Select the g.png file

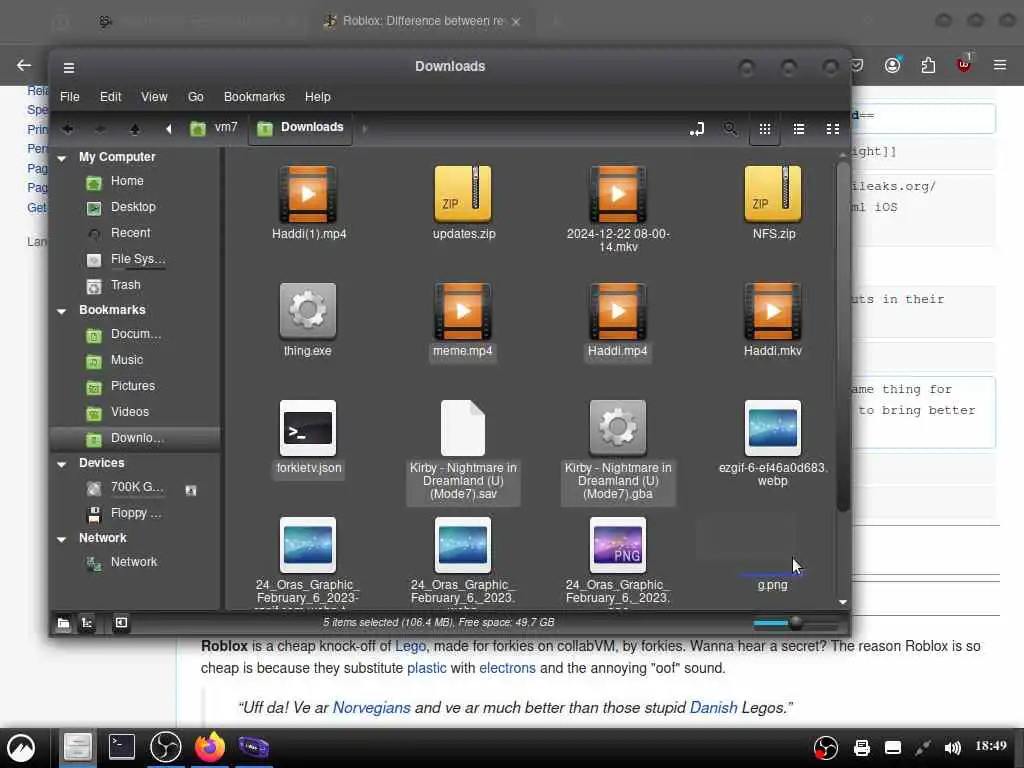[x=773, y=584]
